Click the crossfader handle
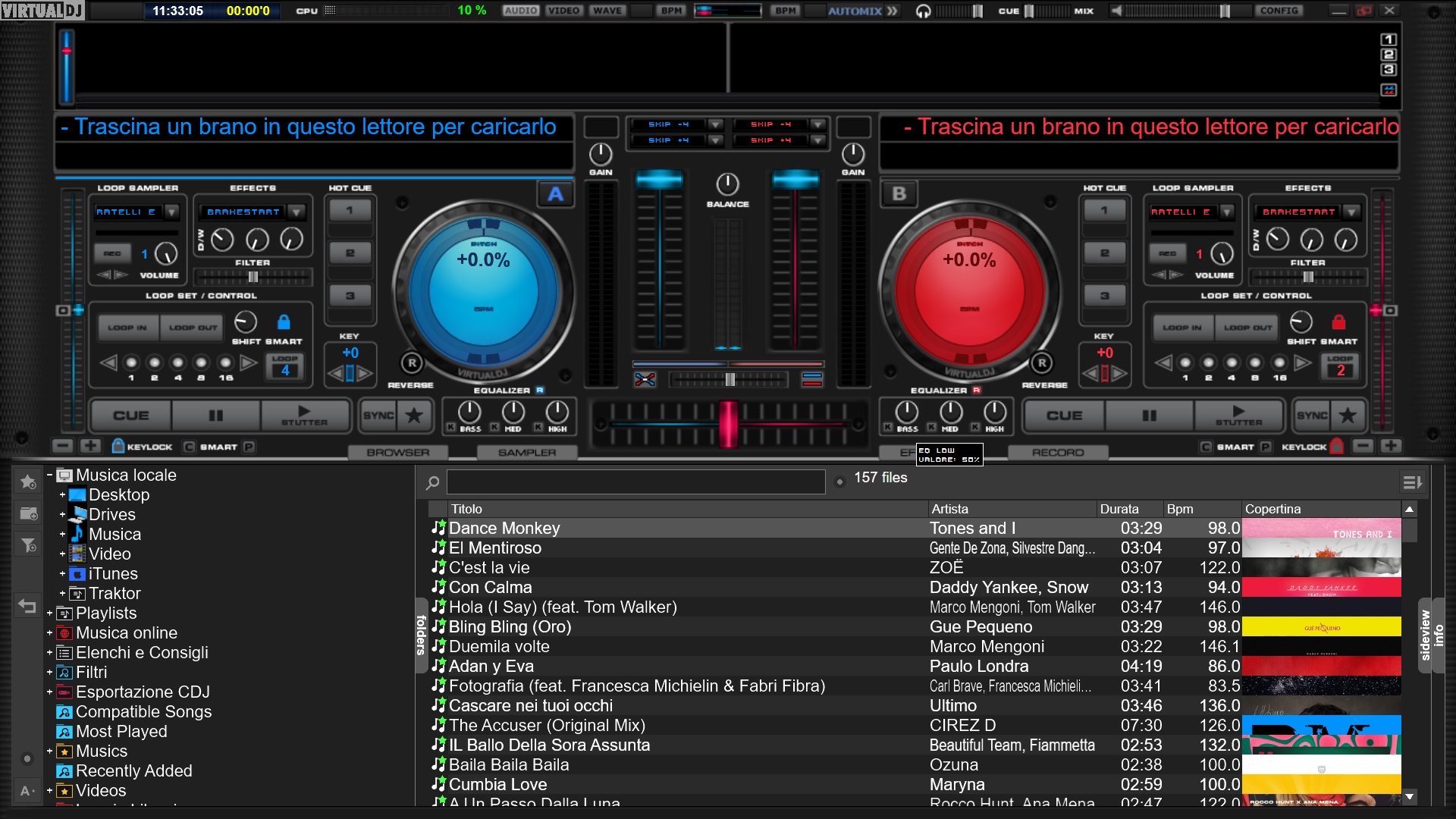This screenshot has height=819, width=1456. click(728, 423)
